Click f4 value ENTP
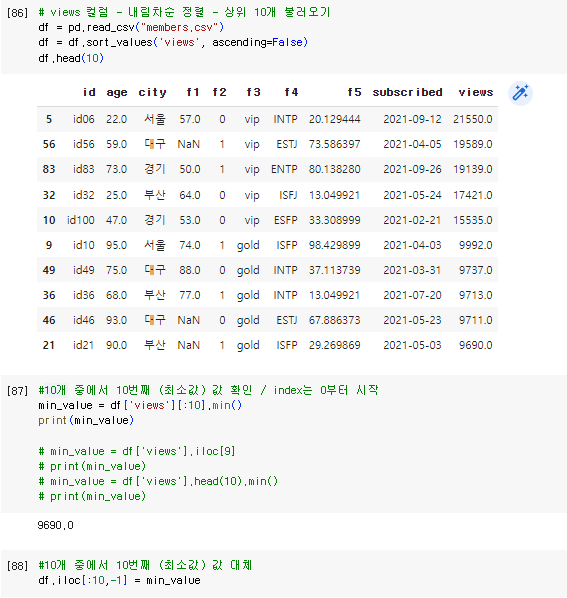The height and width of the screenshot is (598, 567). click(284, 169)
